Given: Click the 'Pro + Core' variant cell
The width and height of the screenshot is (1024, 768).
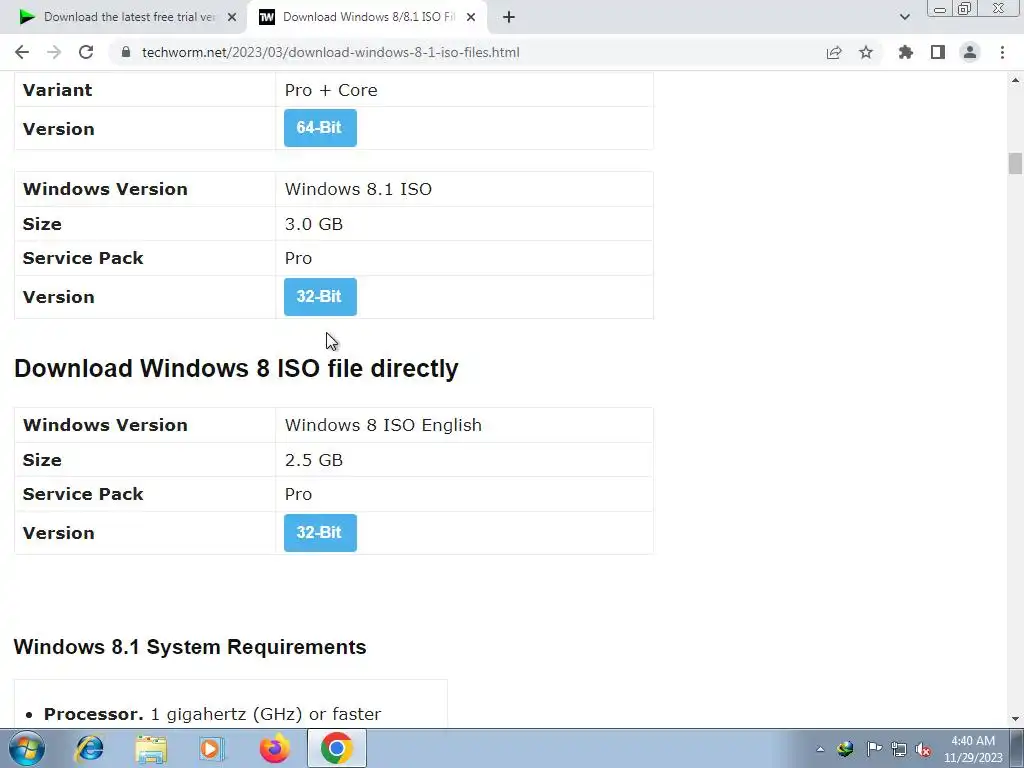Looking at the screenshot, I should [x=464, y=90].
